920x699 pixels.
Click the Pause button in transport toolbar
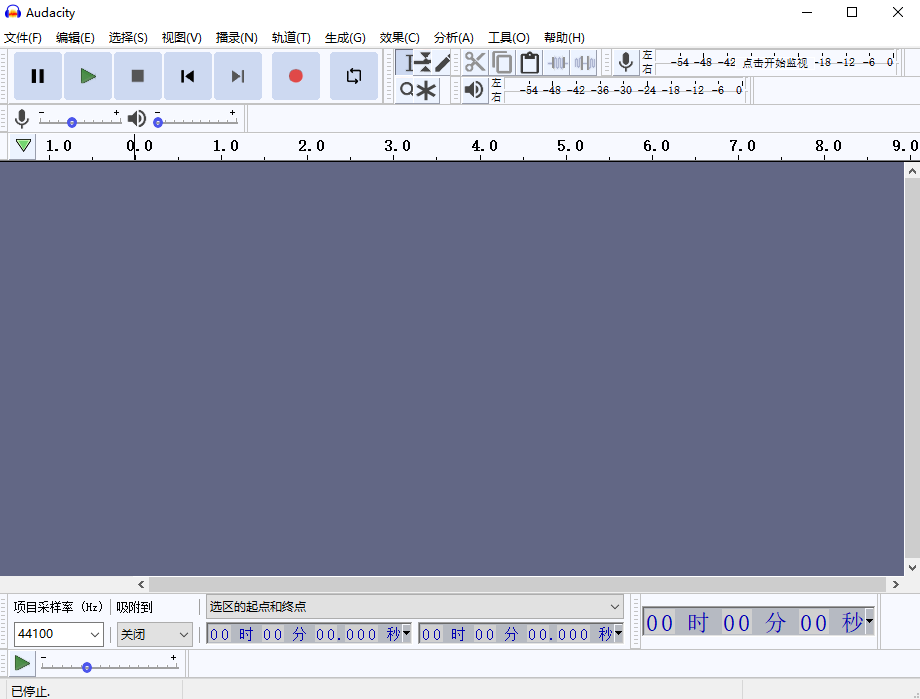(x=38, y=76)
